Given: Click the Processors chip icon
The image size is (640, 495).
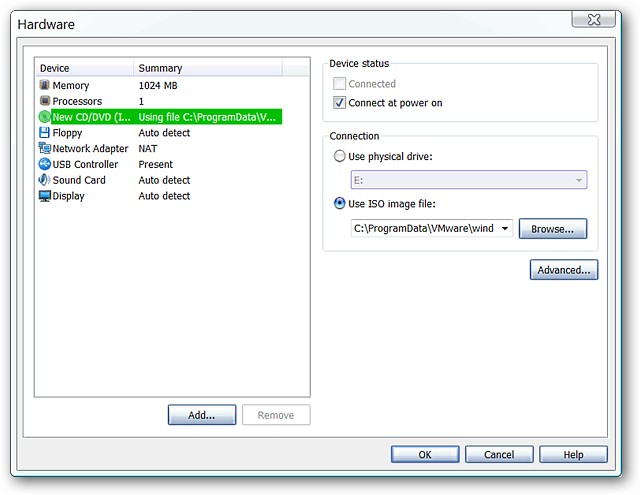Looking at the screenshot, I should (x=44, y=100).
